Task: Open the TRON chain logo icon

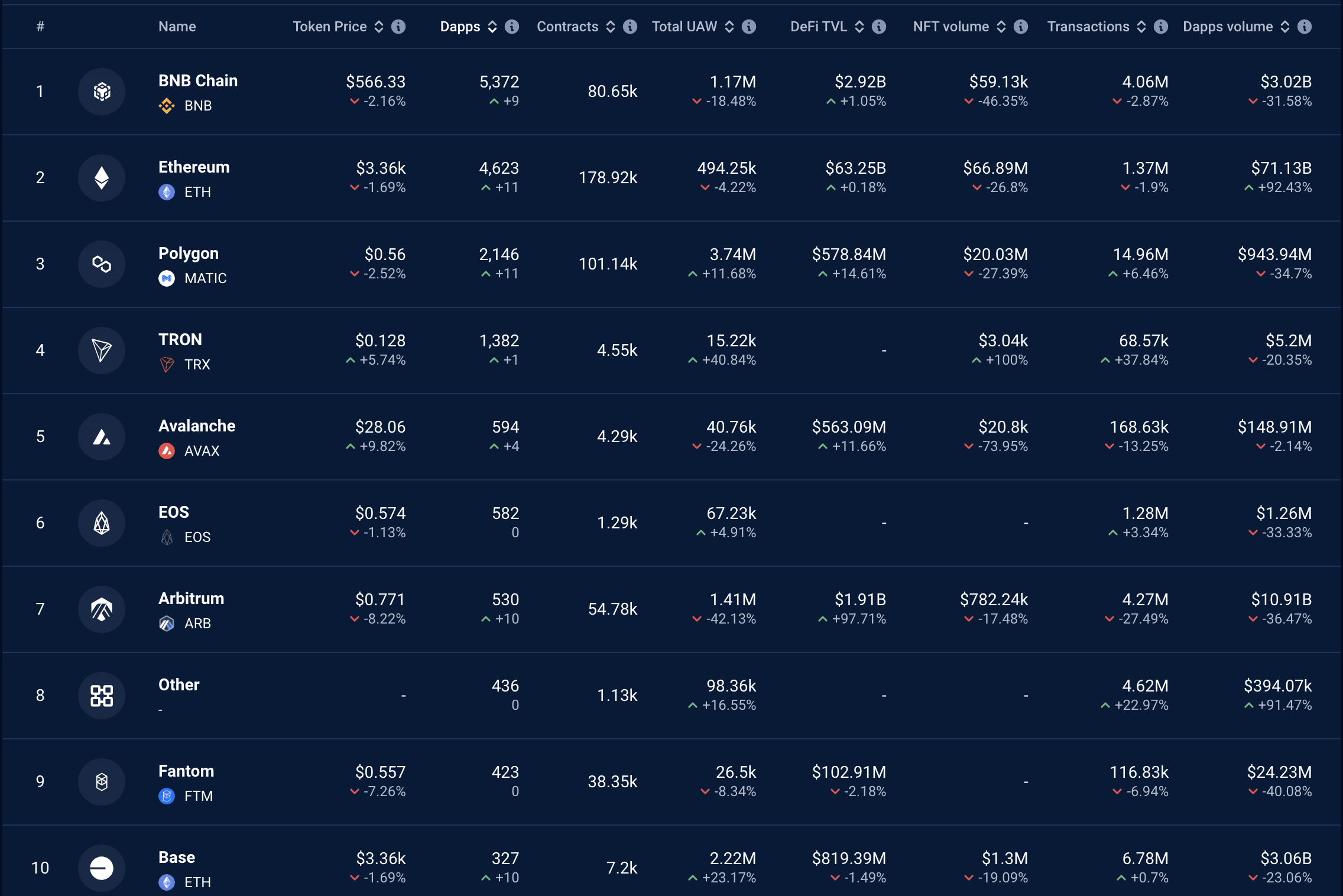Action: coord(102,350)
